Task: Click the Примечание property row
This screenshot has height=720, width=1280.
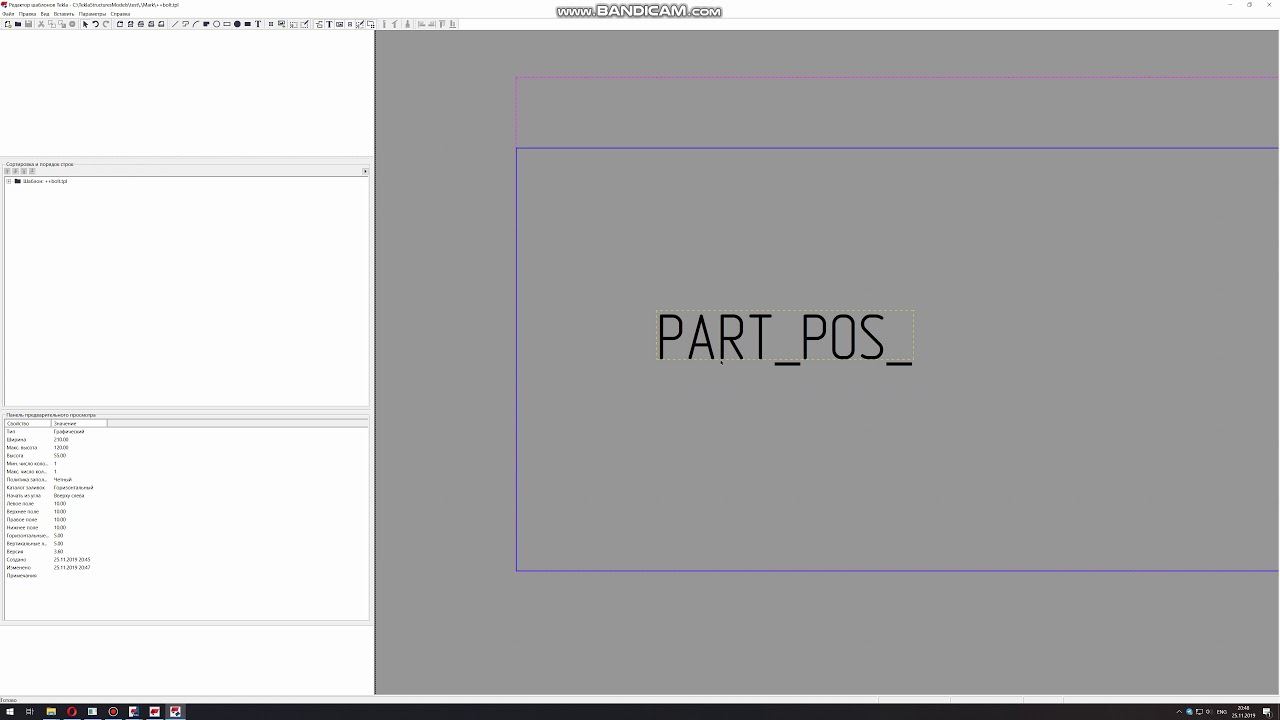Action: click(186, 575)
